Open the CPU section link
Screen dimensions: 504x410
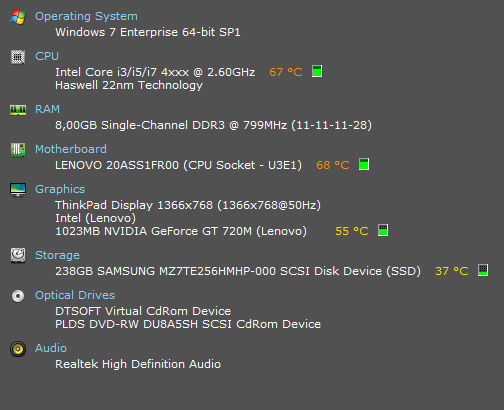click(x=47, y=56)
